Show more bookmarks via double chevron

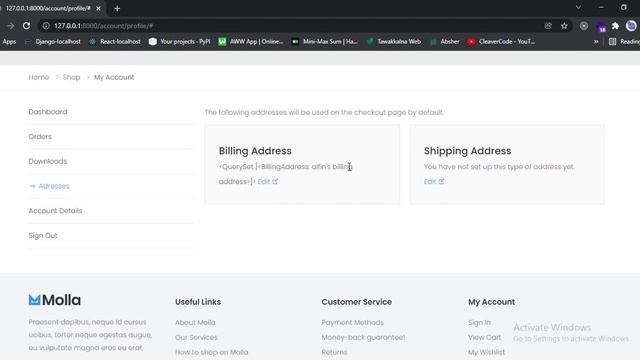[x=596, y=42]
